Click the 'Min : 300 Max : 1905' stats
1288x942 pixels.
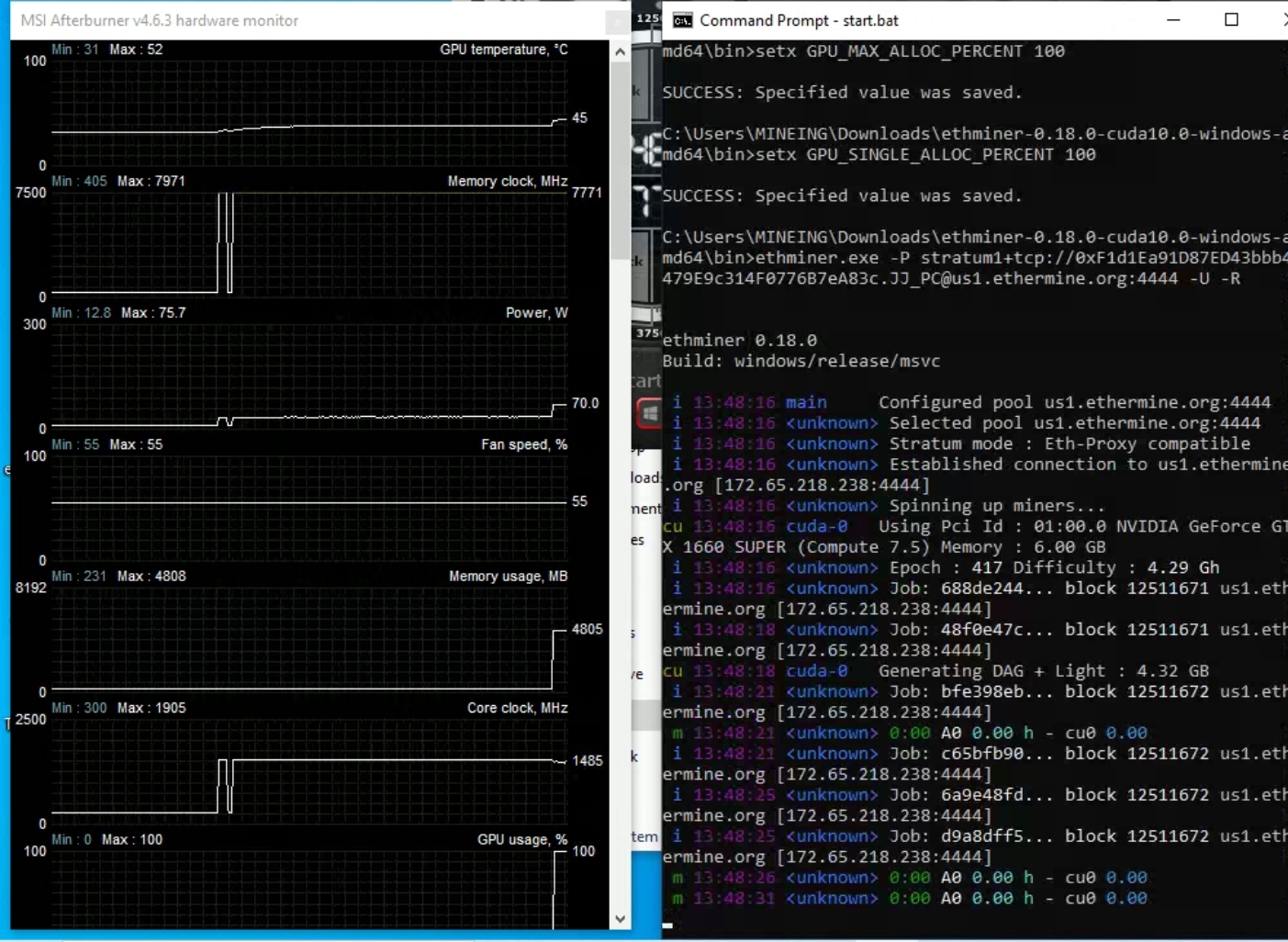118,709
